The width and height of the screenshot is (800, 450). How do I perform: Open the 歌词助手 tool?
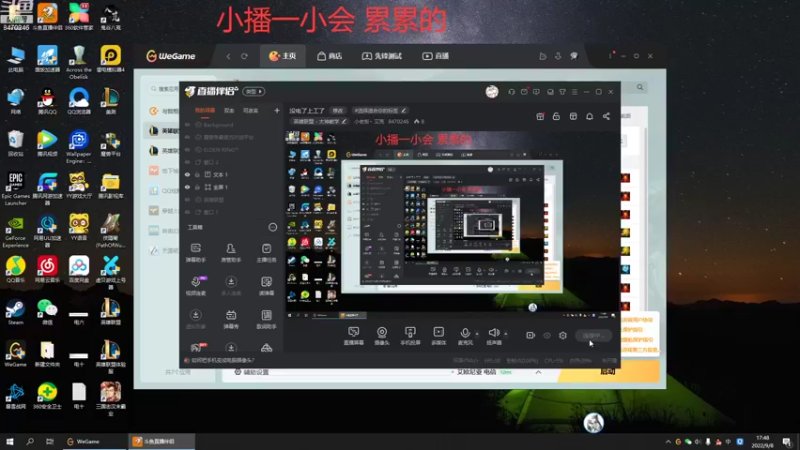click(266, 319)
